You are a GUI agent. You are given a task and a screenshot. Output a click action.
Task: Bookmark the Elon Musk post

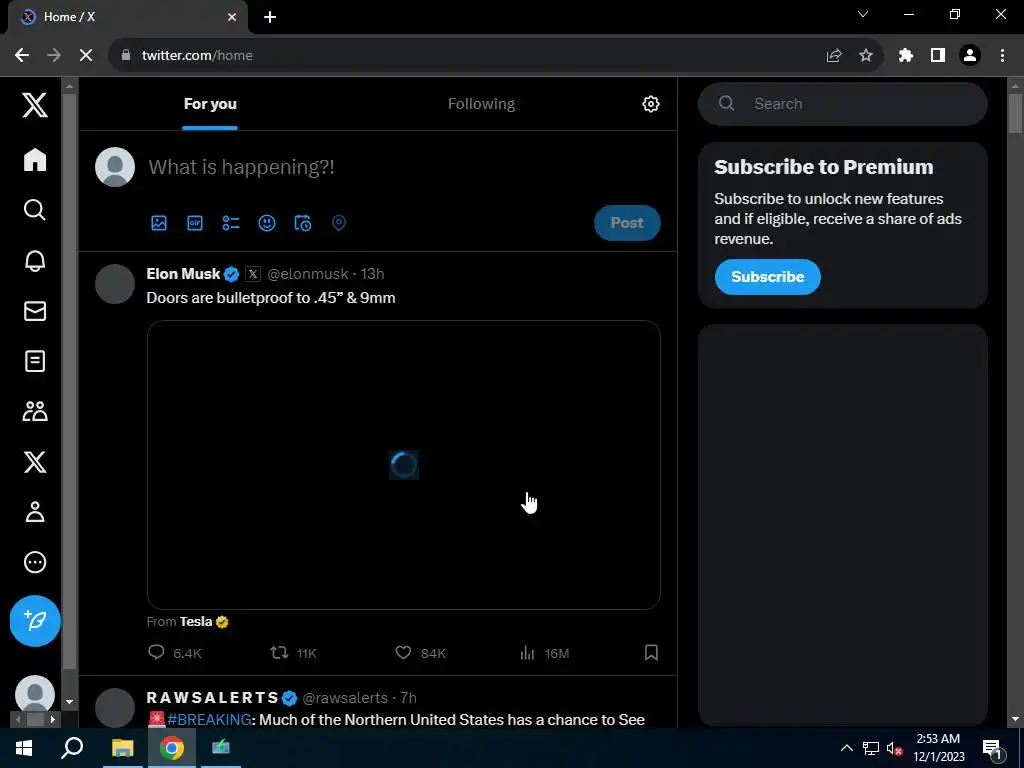651,652
